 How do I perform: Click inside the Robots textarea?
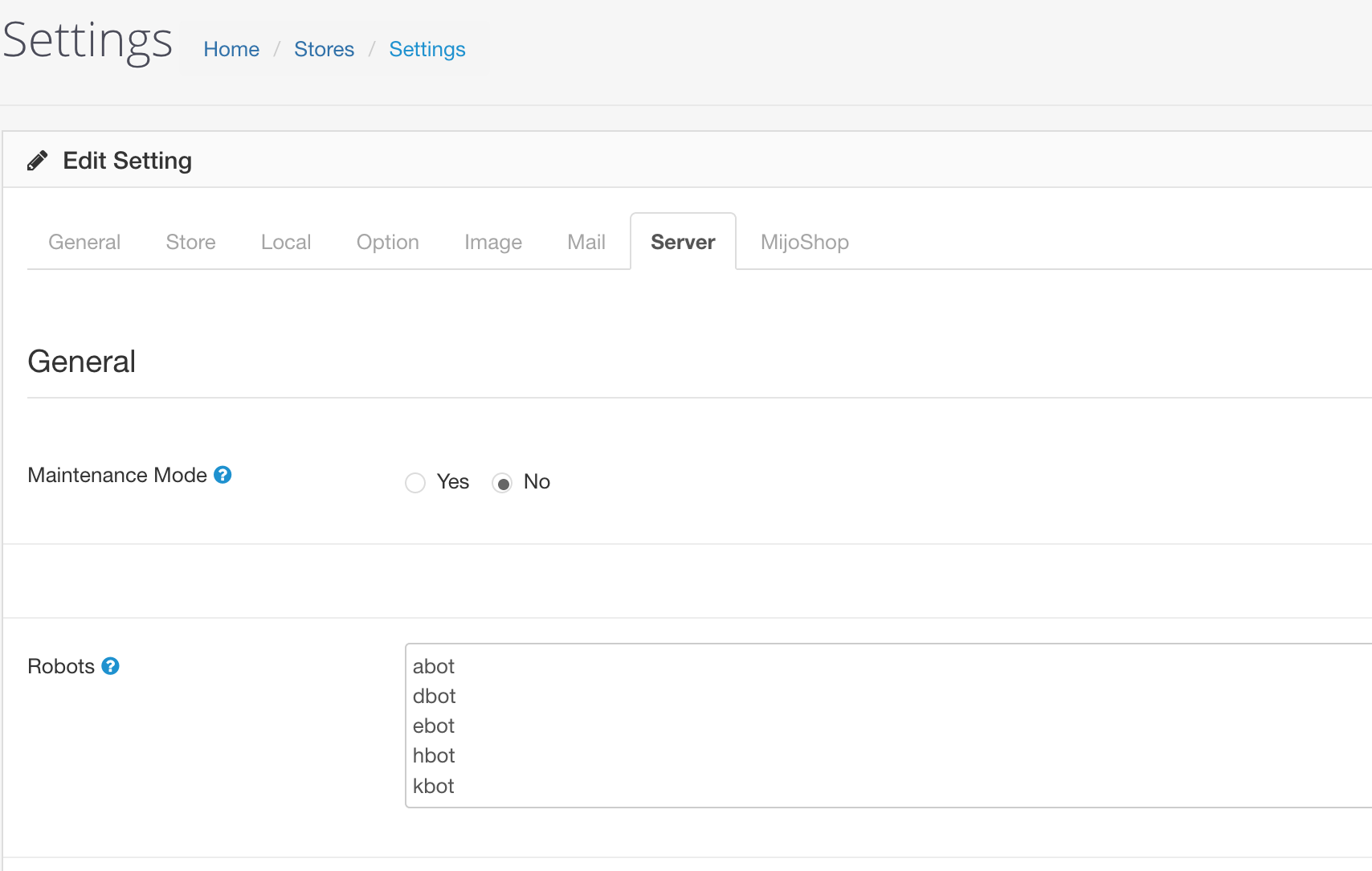click(x=888, y=726)
